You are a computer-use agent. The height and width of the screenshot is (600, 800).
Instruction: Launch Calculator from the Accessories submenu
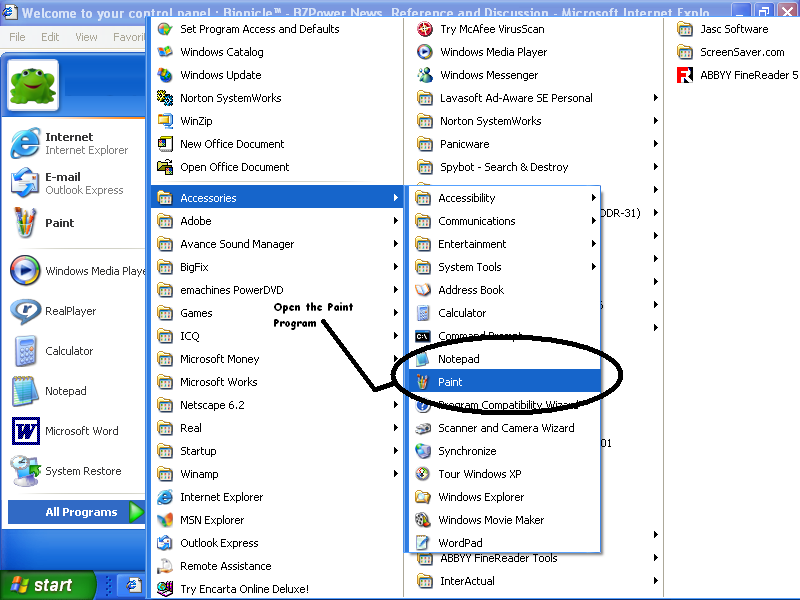pos(504,313)
